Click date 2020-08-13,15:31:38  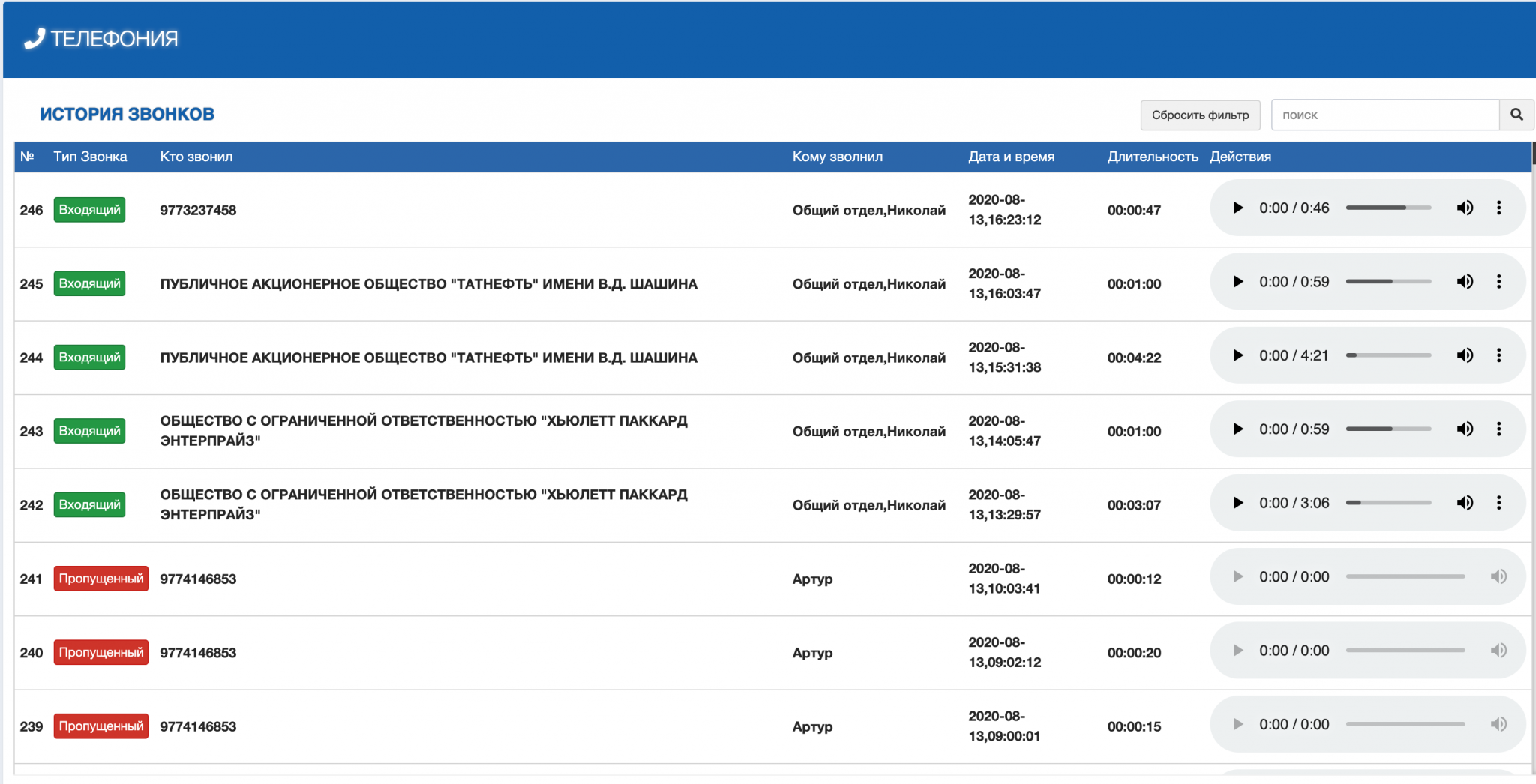(1004, 358)
